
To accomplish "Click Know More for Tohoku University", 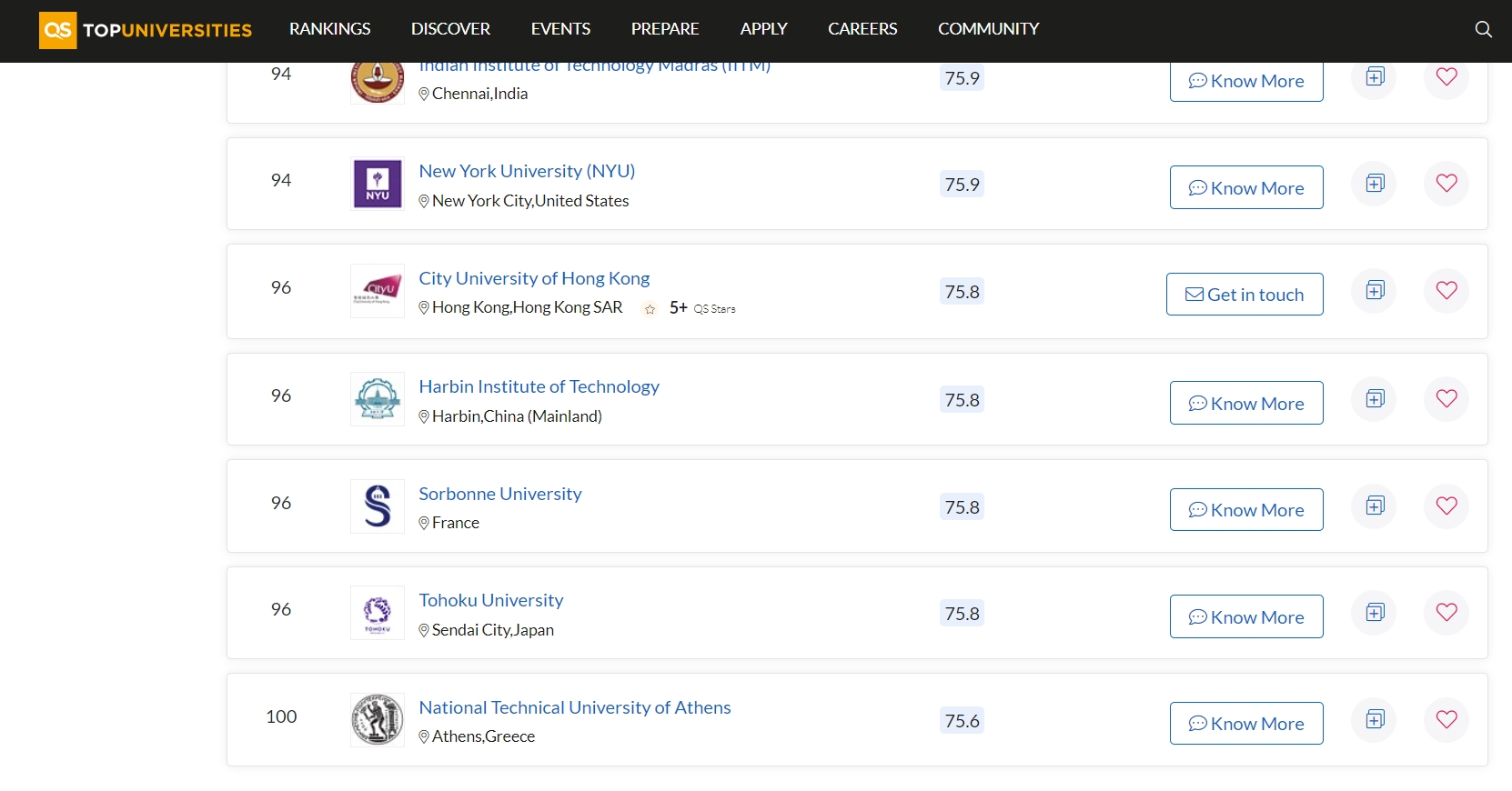I will click(x=1246, y=616).
